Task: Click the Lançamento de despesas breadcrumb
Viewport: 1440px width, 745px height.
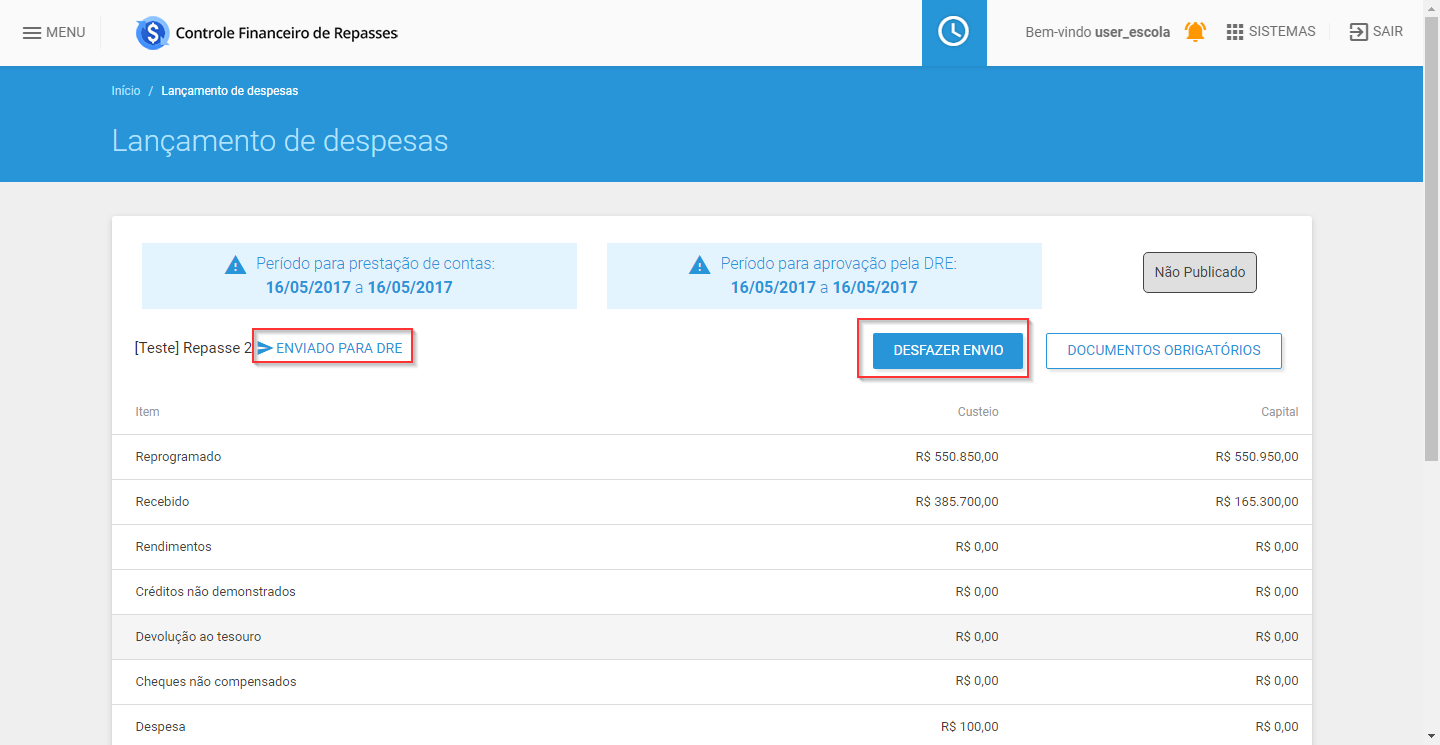Action: (229, 91)
